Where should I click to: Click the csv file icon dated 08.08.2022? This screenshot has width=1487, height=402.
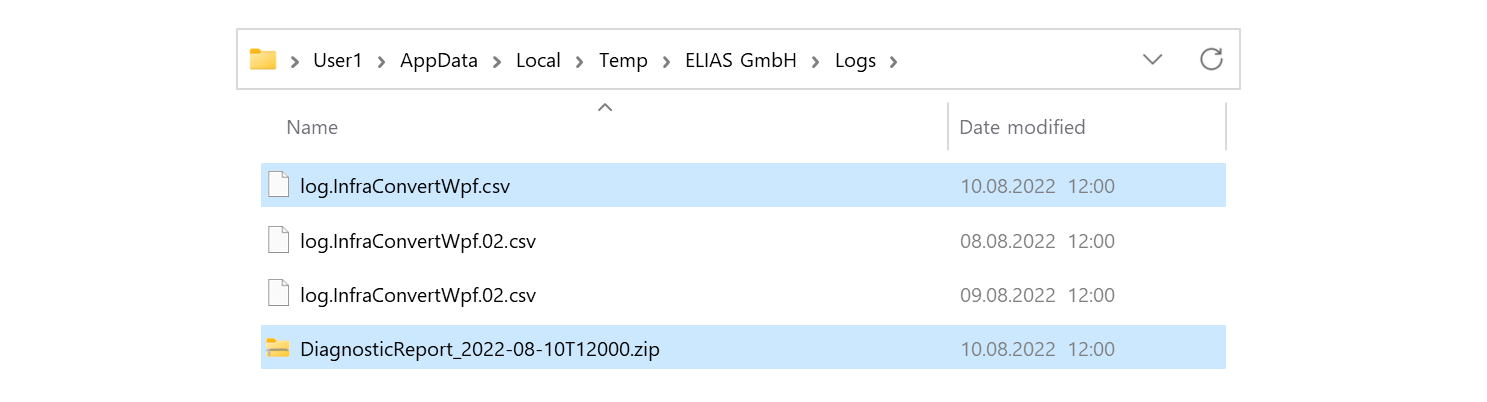pos(279,240)
